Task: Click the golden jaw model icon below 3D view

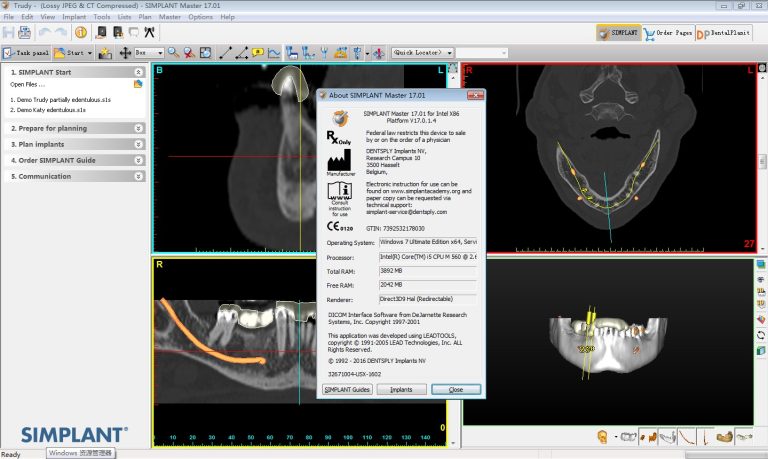Action: pyautogui.click(x=724, y=436)
